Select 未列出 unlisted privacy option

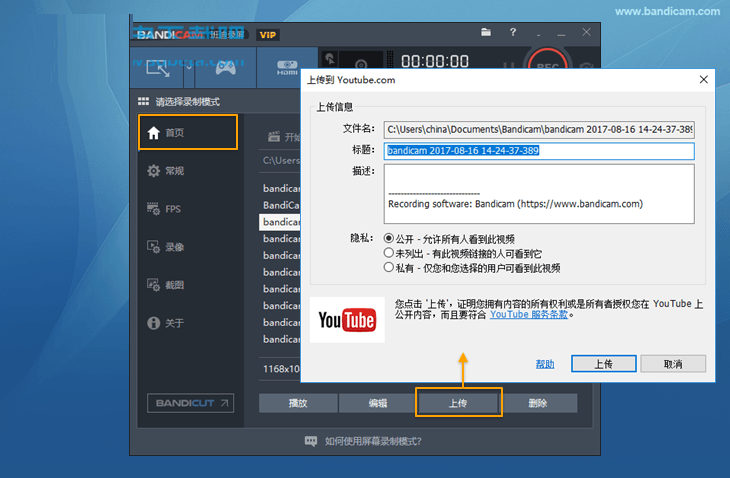(x=389, y=253)
